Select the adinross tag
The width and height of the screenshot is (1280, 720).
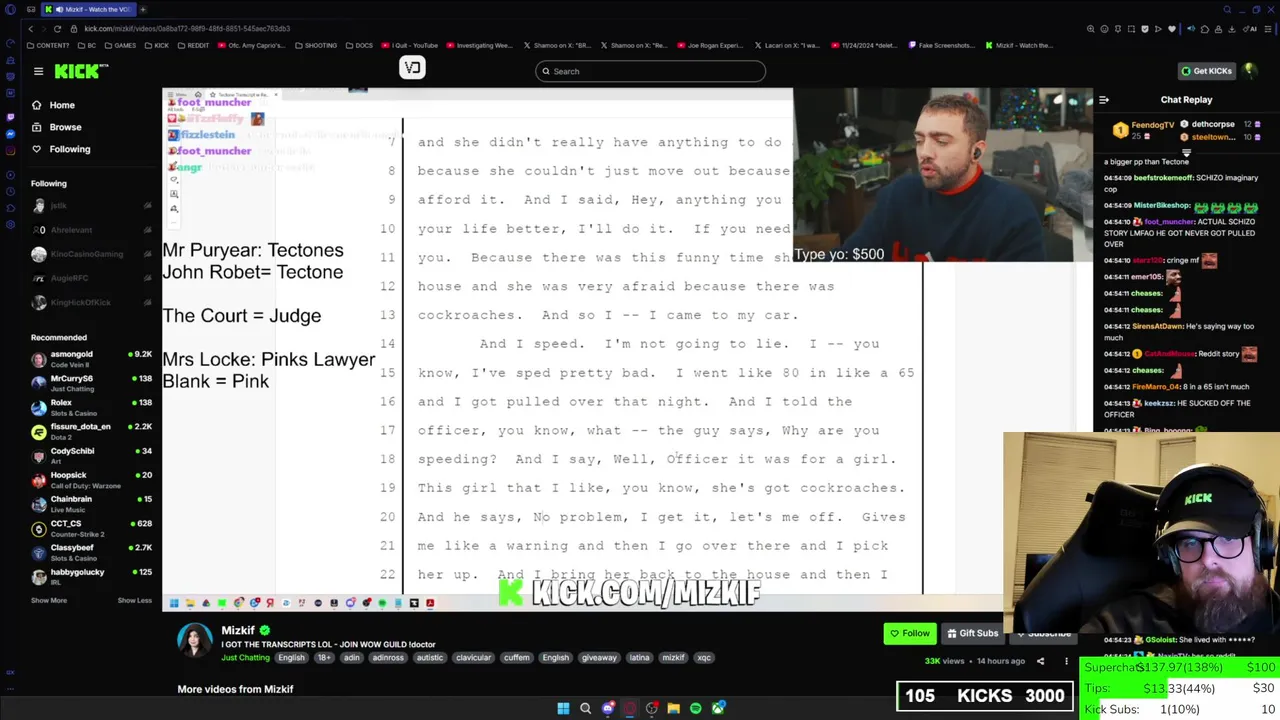[x=388, y=658]
